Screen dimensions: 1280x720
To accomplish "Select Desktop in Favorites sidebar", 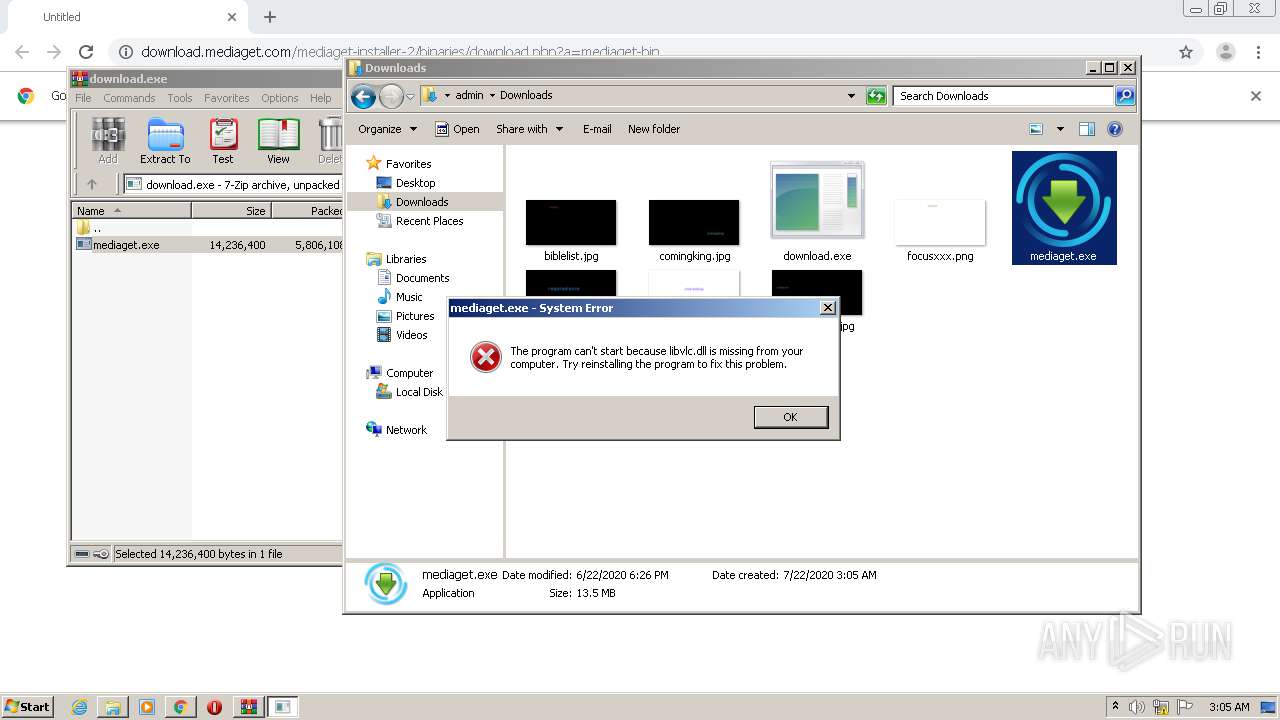I will coord(406,183).
